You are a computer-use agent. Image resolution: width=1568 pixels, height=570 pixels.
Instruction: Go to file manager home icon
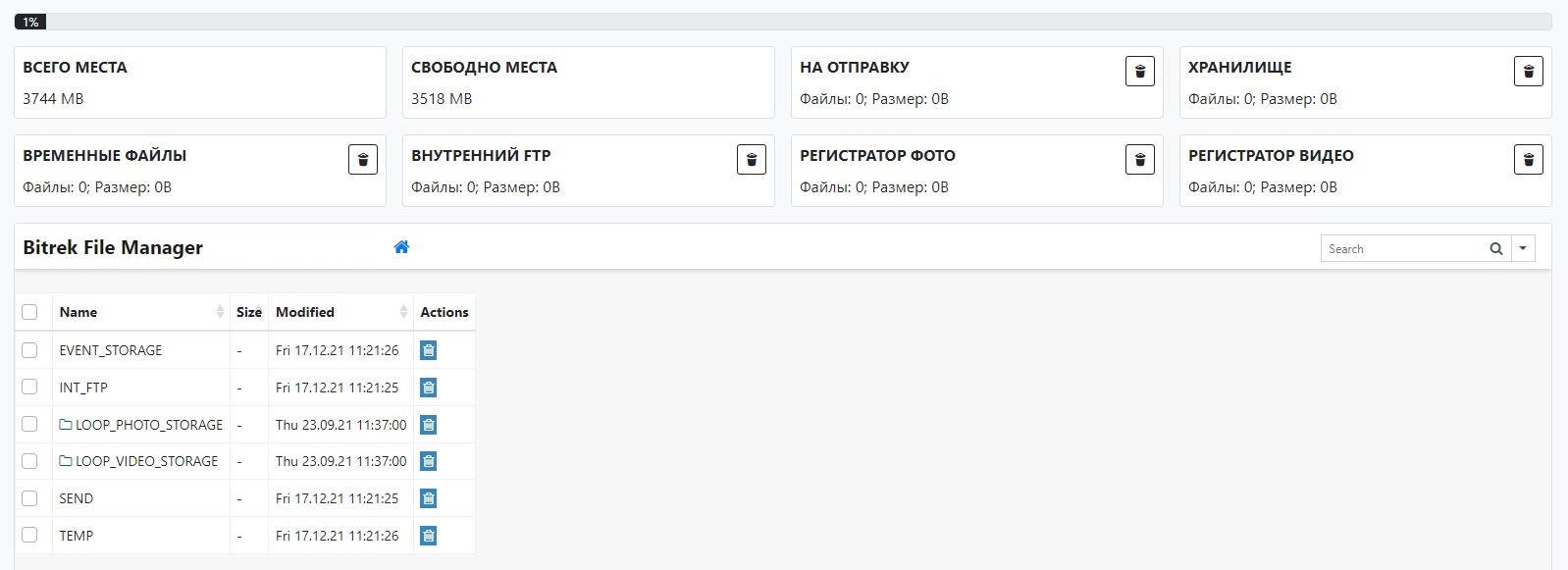click(x=401, y=247)
